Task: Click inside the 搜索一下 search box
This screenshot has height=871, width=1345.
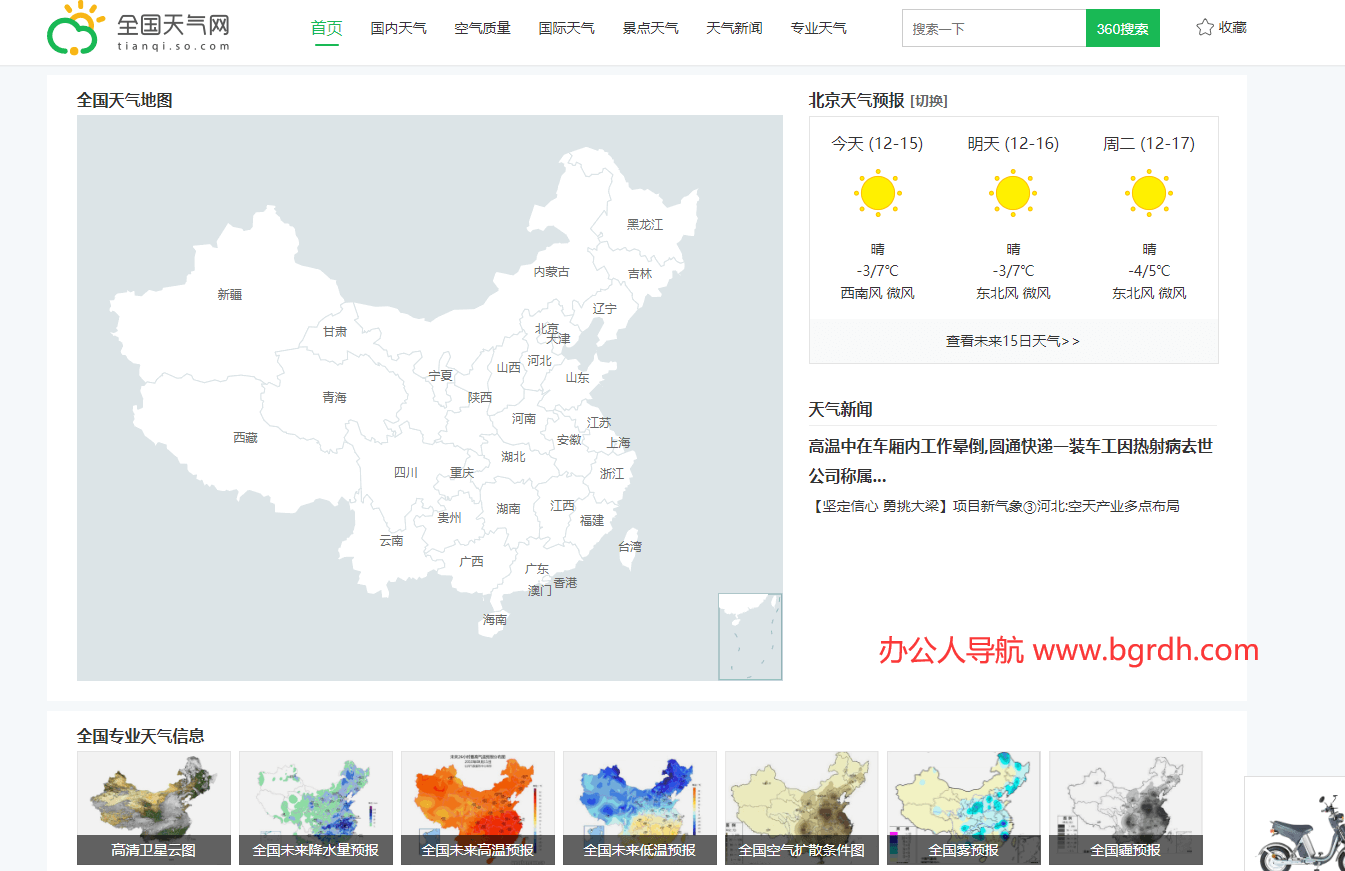Action: (x=993, y=28)
